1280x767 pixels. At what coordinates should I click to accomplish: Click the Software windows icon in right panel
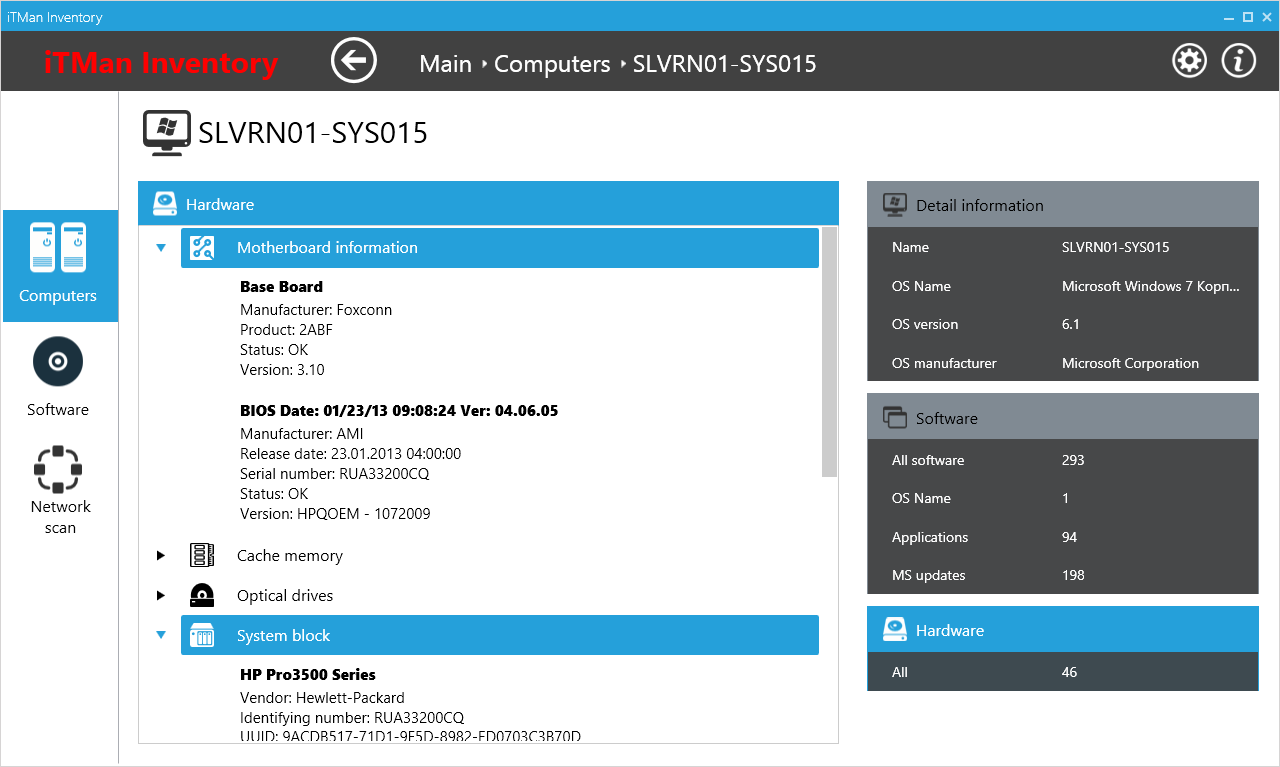coord(895,418)
